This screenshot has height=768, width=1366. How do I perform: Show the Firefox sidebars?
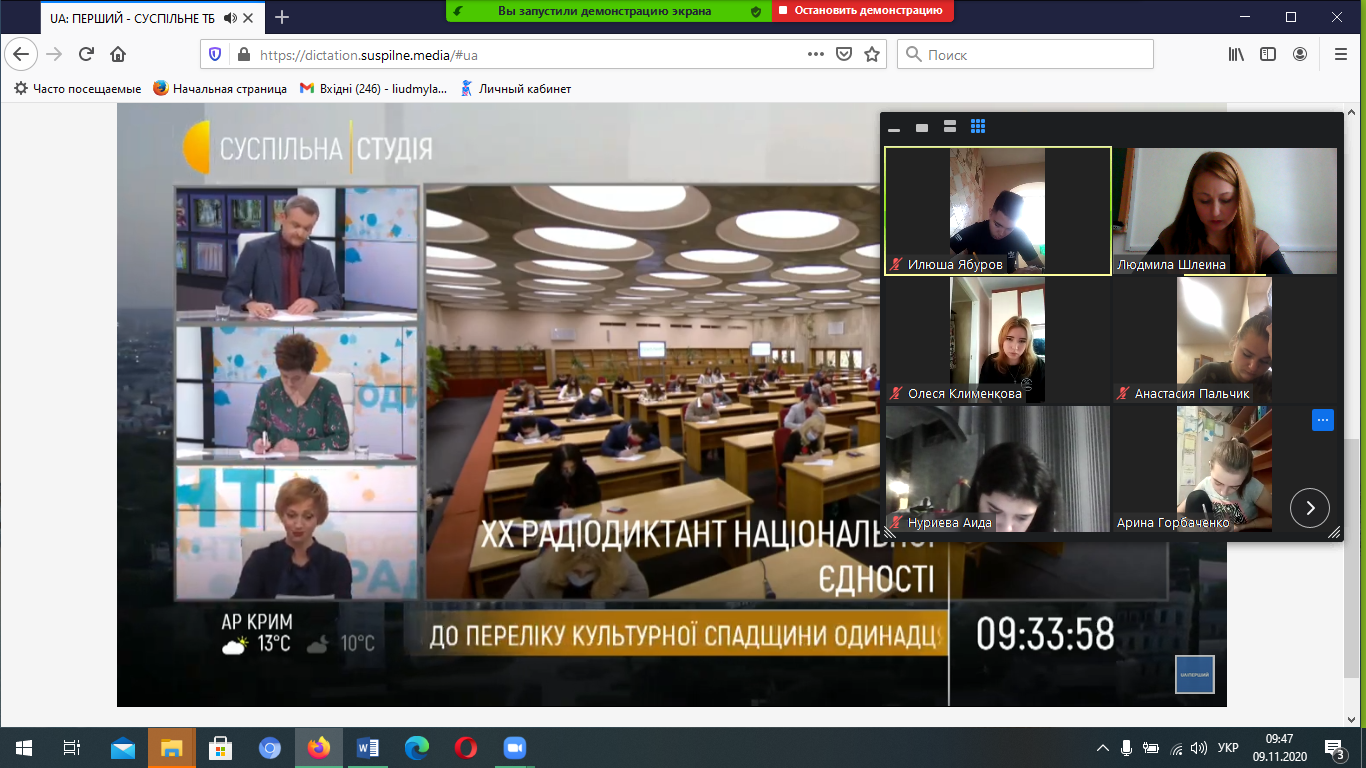(1267, 54)
